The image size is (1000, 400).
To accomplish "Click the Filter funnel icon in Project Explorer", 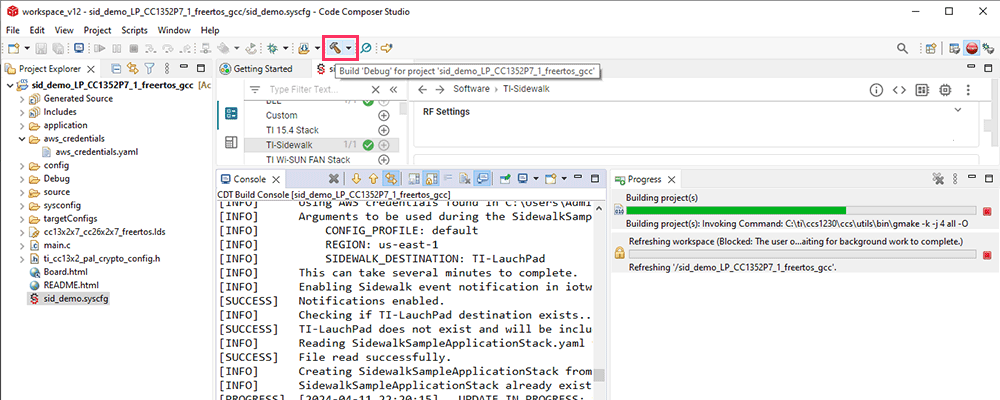I will coord(149,68).
